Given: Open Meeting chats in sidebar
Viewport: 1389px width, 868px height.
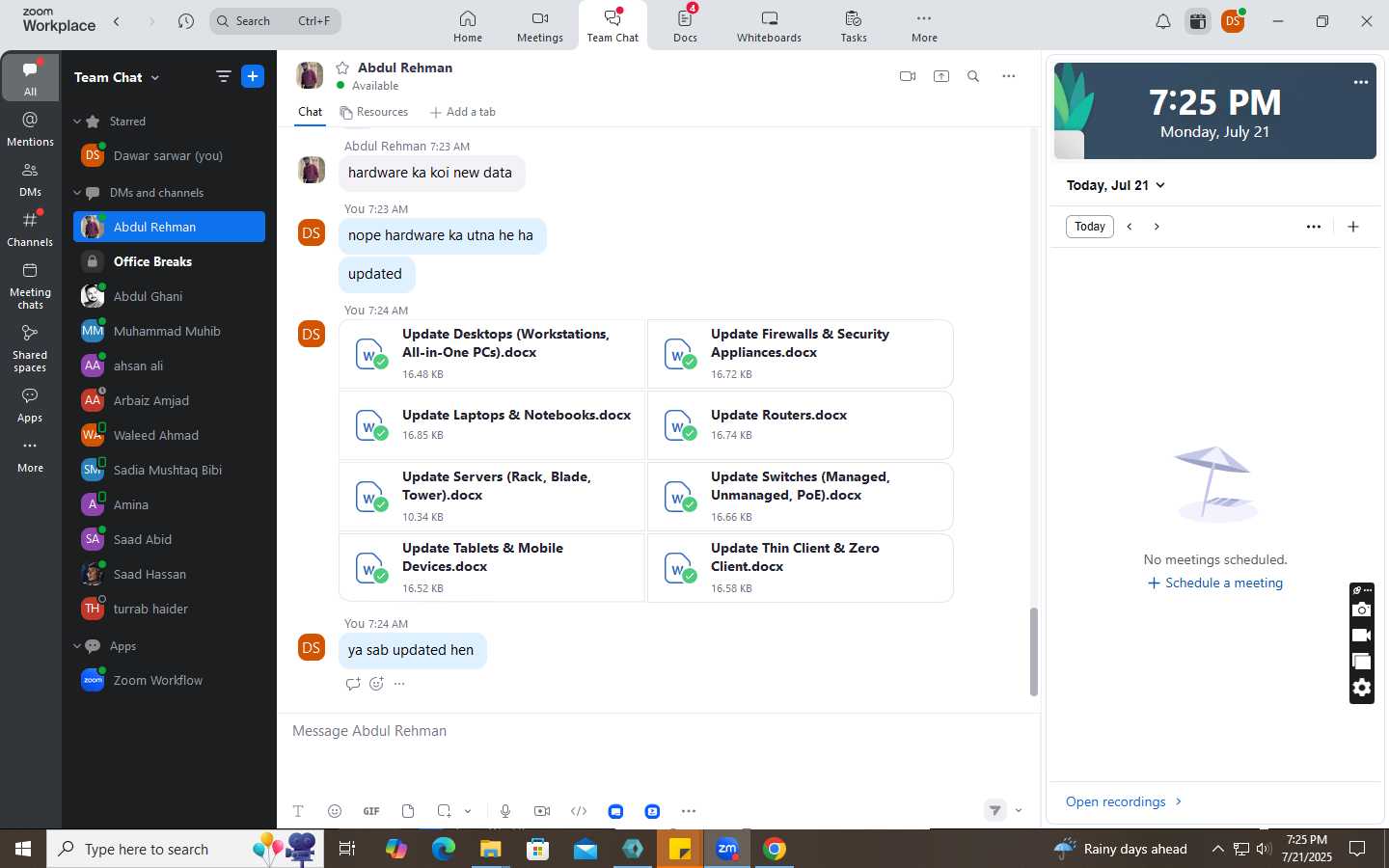Looking at the screenshot, I should [x=30, y=286].
